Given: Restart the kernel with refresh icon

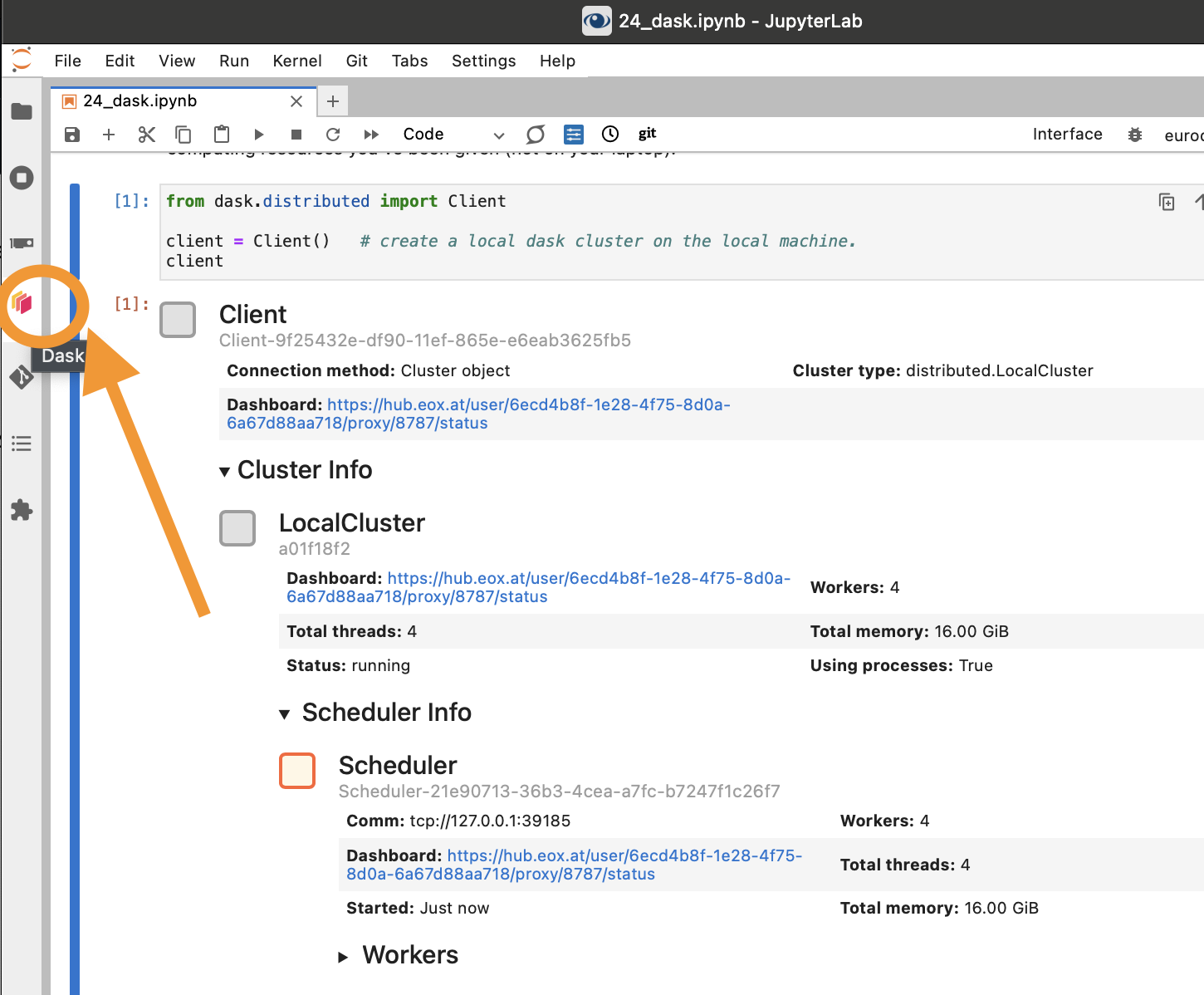Looking at the screenshot, I should pyautogui.click(x=333, y=135).
